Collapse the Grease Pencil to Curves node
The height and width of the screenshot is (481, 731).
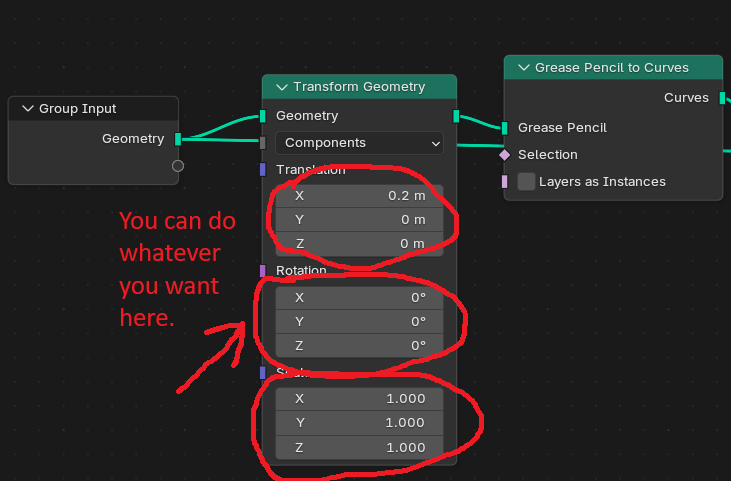(524, 68)
